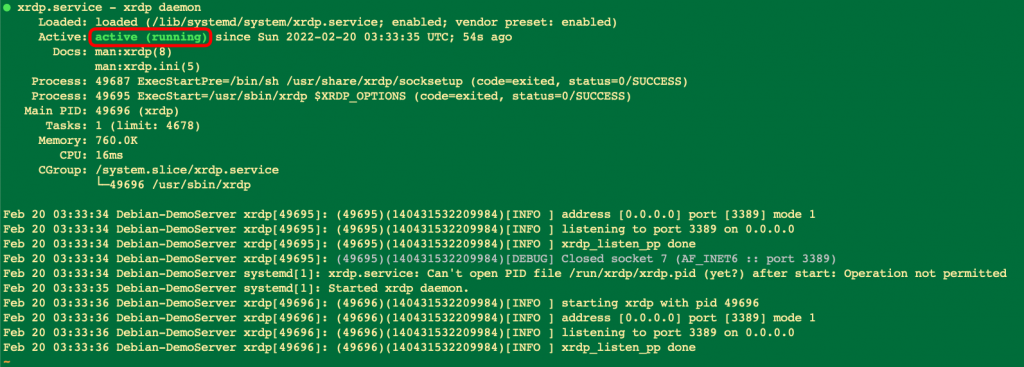Click the $XRDP_OPTIONS ExecStart line

331,96
